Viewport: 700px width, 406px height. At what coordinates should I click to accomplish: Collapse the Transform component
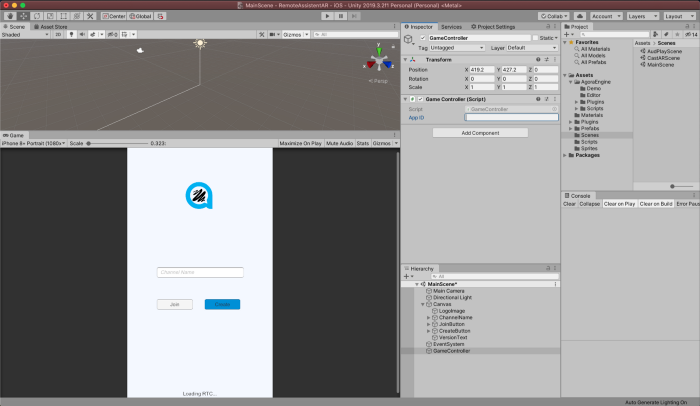[x=405, y=60]
